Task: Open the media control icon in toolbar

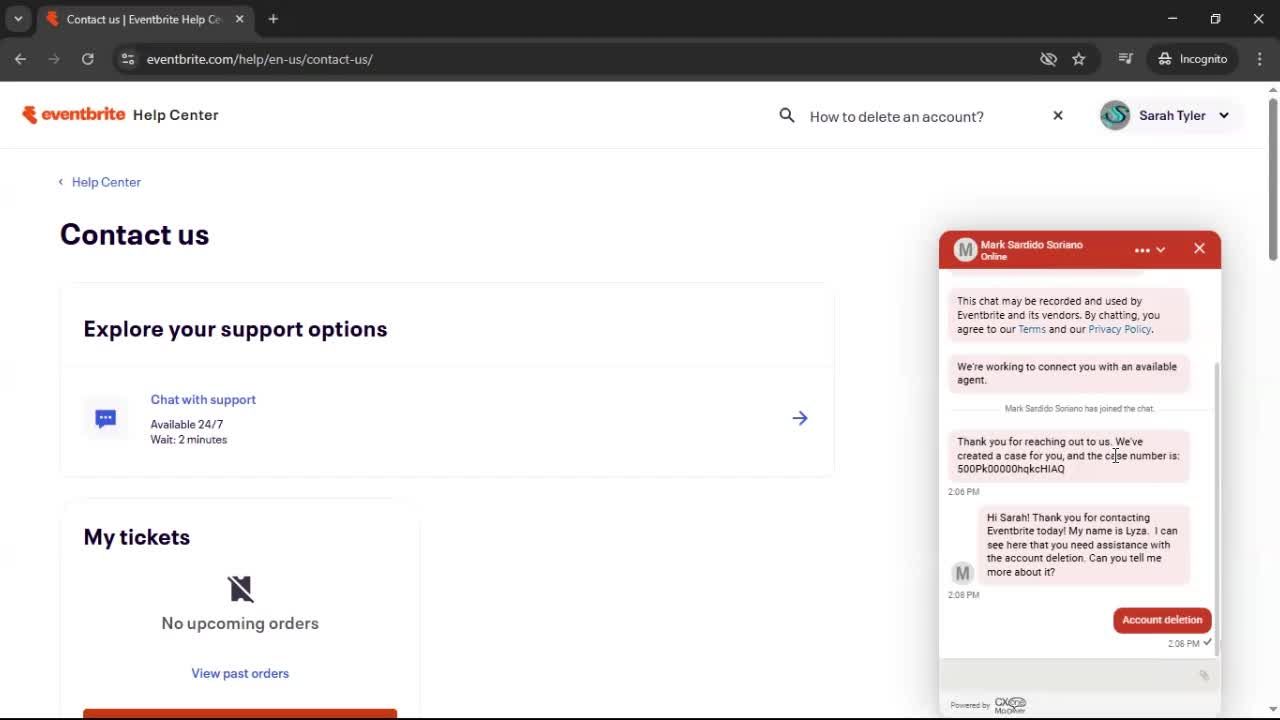Action: (1126, 59)
